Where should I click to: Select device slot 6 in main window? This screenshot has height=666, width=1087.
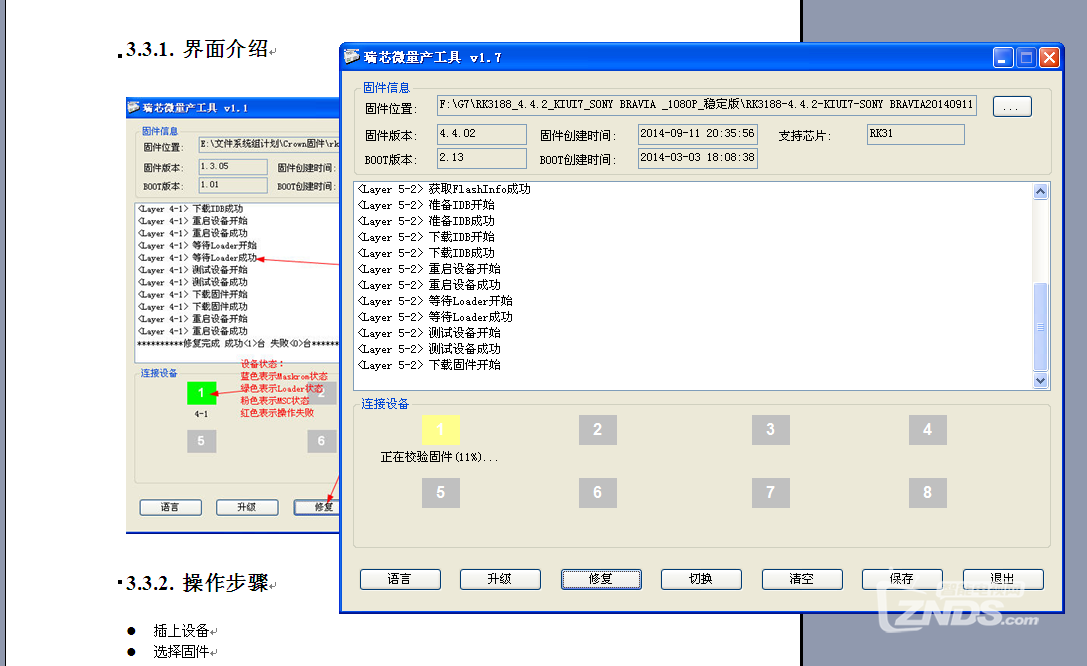coord(597,492)
